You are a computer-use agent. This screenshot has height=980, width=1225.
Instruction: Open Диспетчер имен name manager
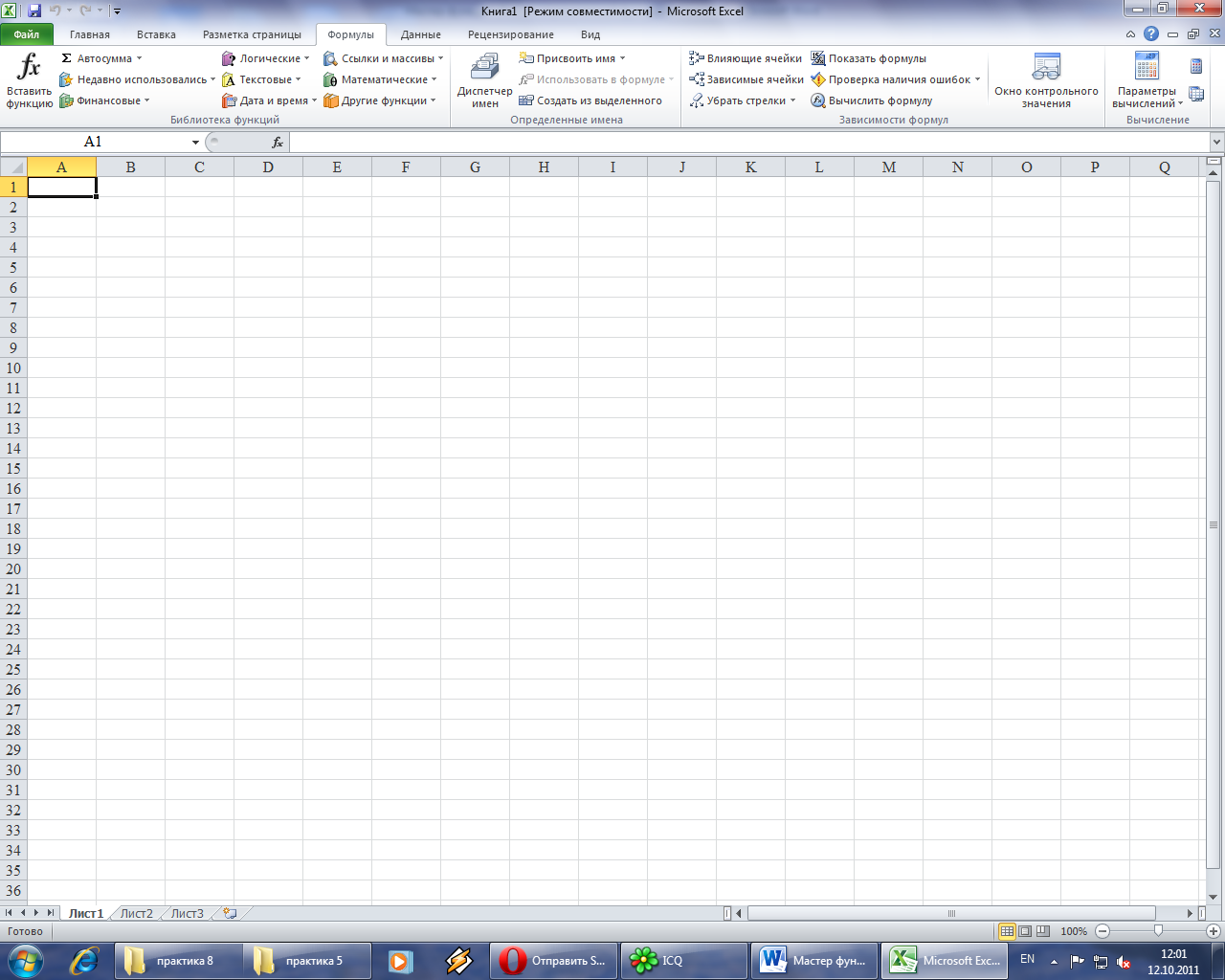pyautogui.click(x=484, y=81)
